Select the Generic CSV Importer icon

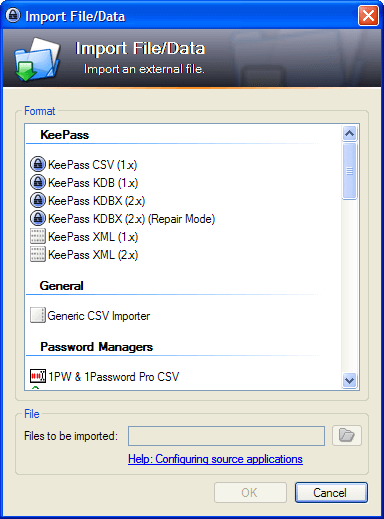point(38,315)
